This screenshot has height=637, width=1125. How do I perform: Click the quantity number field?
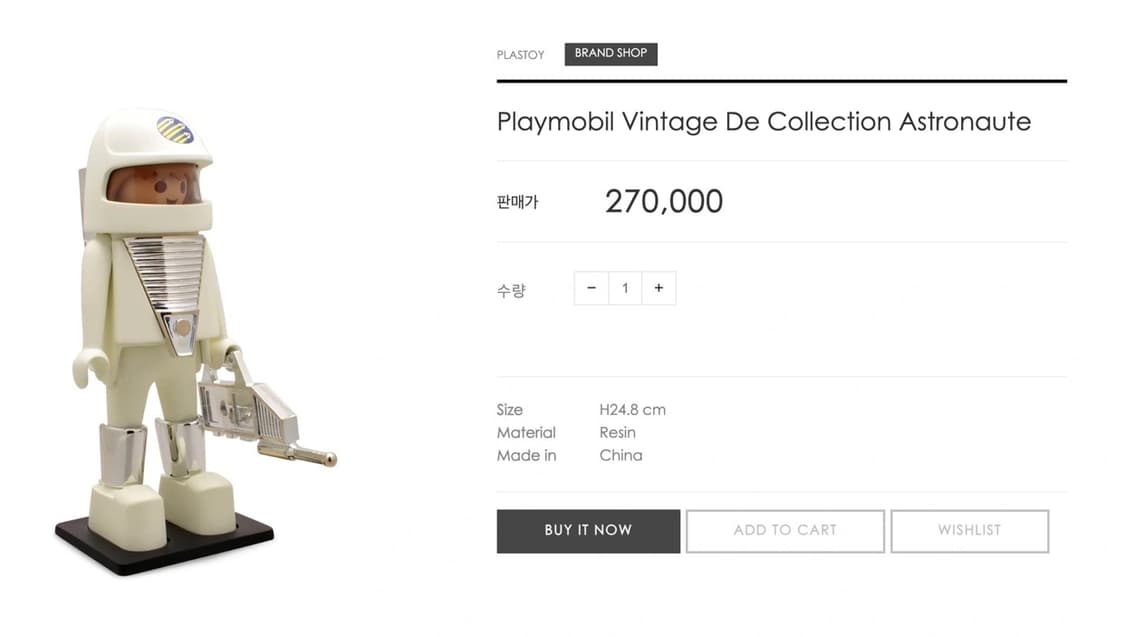[x=625, y=288]
